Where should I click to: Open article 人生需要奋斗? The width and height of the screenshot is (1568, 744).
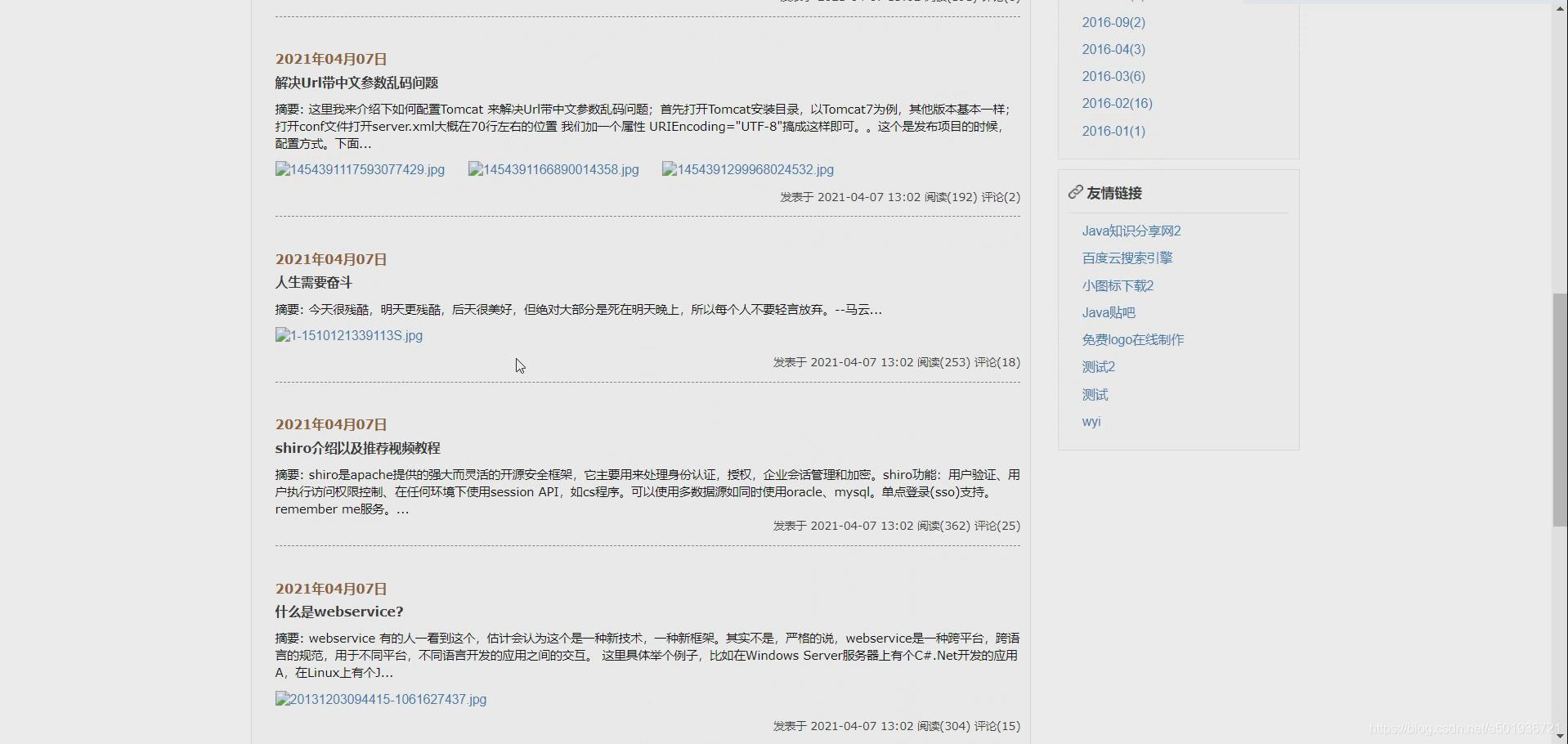click(x=312, y=282)
